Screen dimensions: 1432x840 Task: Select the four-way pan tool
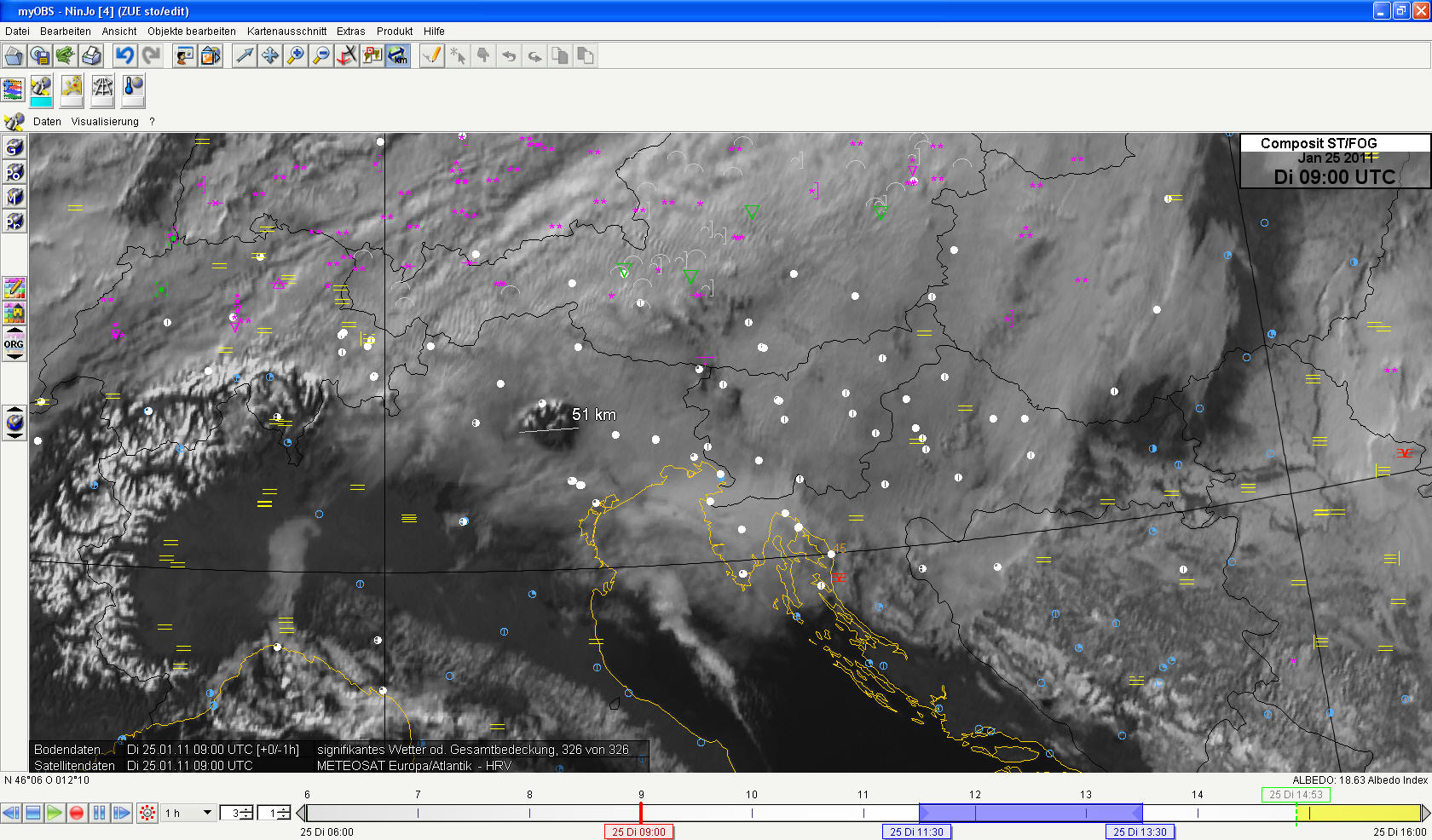click(270, 56)
